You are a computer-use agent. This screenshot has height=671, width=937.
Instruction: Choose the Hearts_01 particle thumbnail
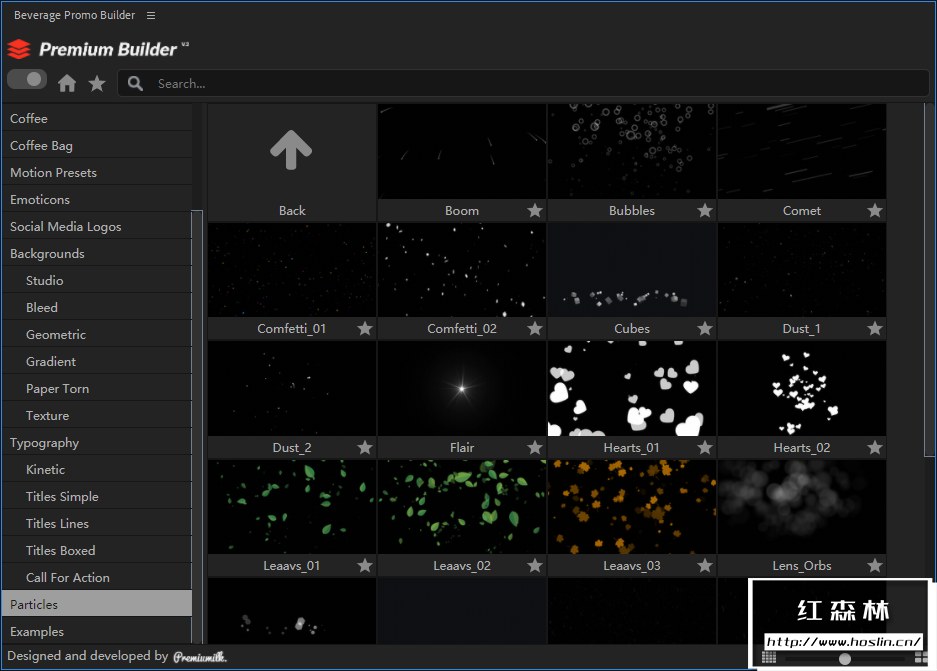632,388
